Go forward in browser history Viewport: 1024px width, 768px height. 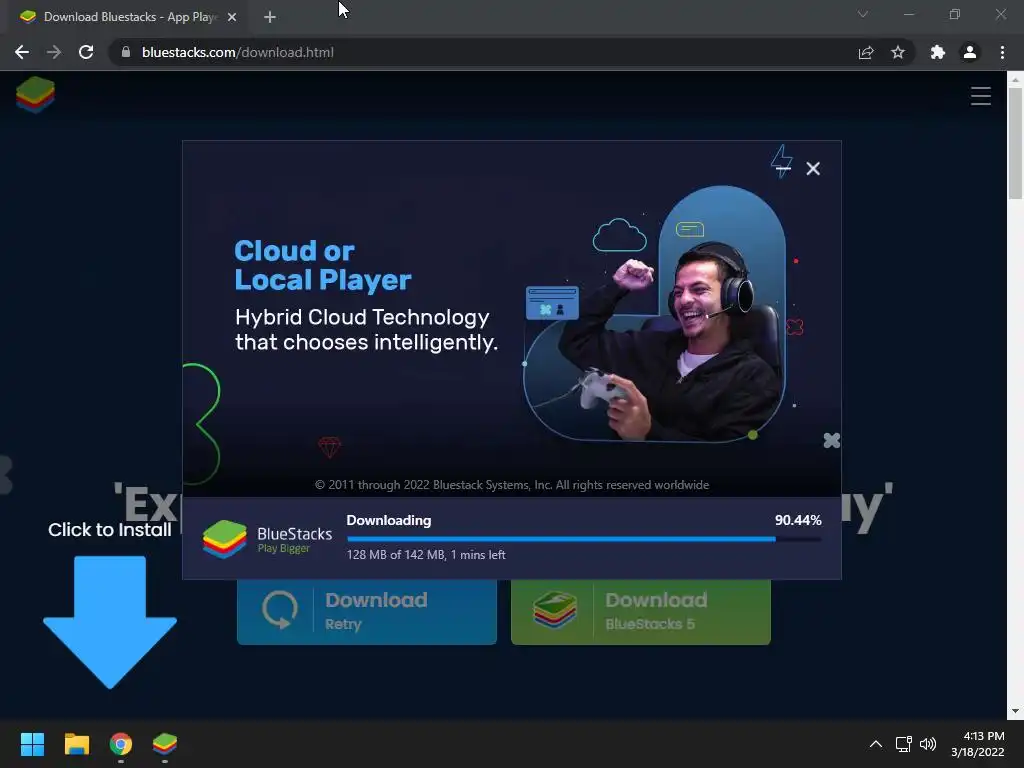(x=54, y=52)
